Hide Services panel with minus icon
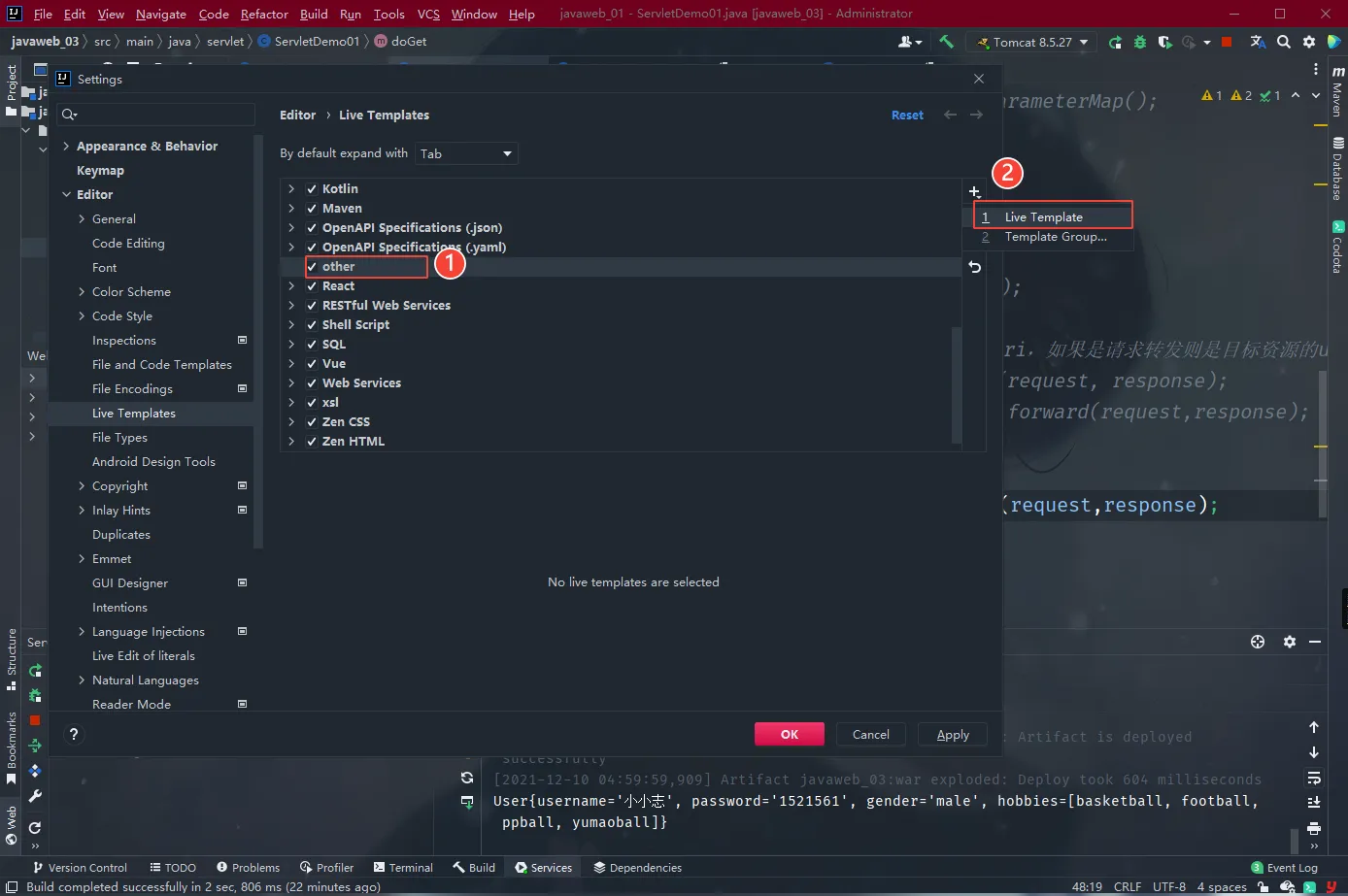The height and width of the screenshot is (896, 1348). point(1315,642)
